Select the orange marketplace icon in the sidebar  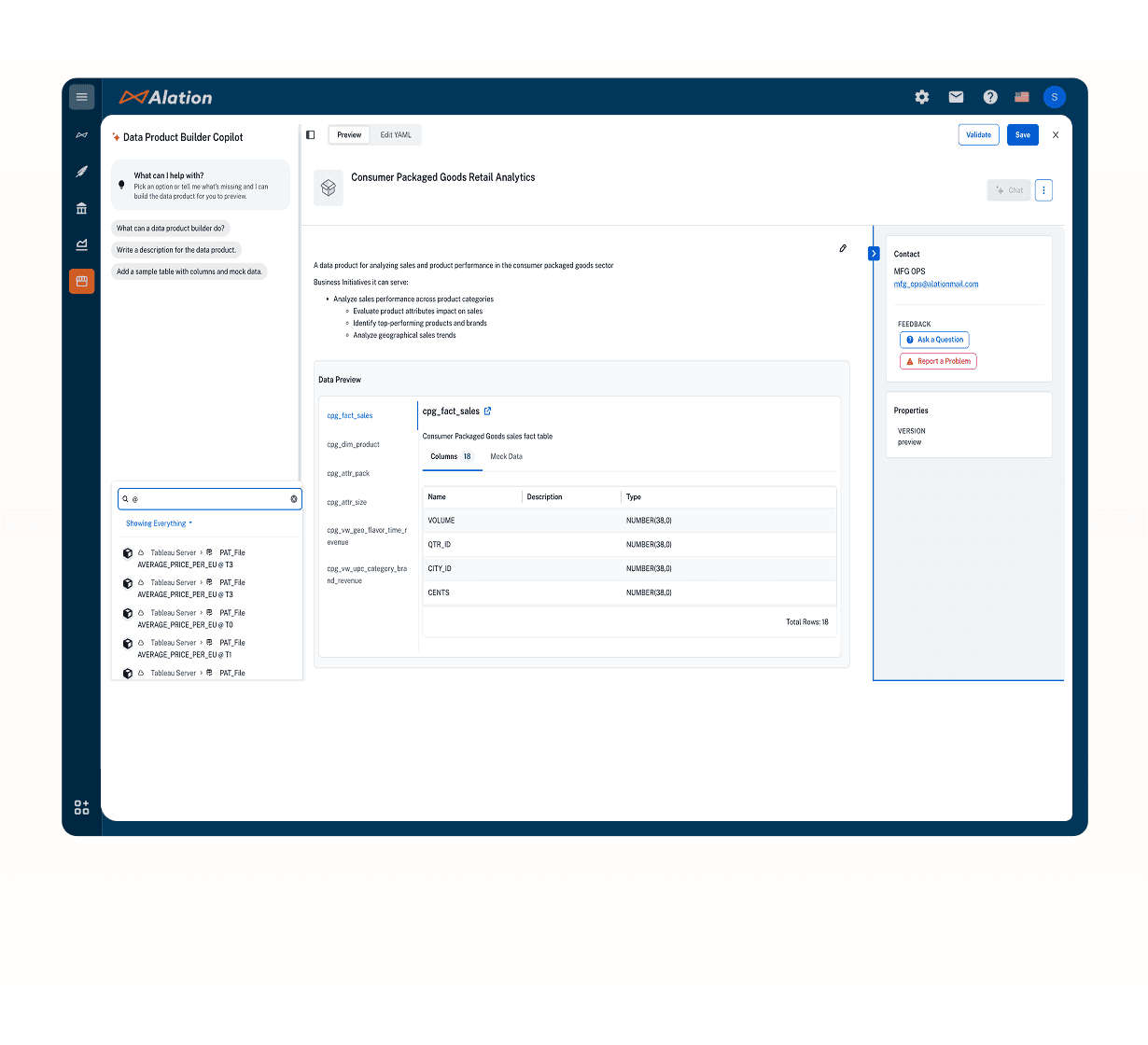click(x=81, y=281)
